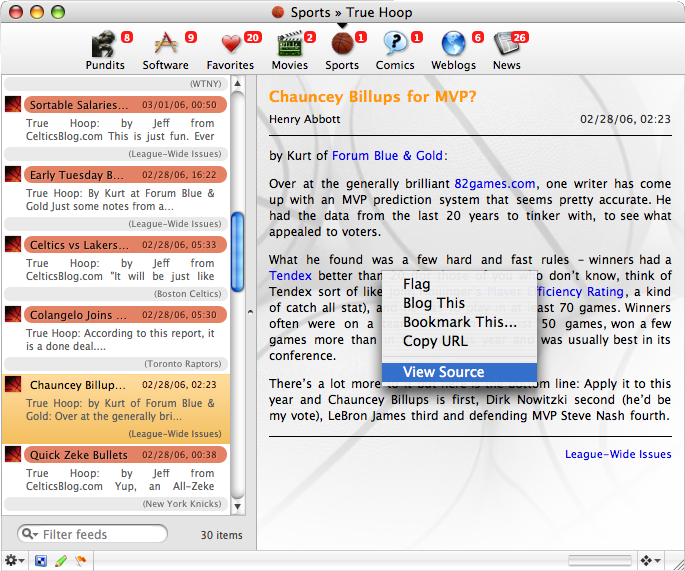Choose View Source menu entry

[x=459, y=372]
